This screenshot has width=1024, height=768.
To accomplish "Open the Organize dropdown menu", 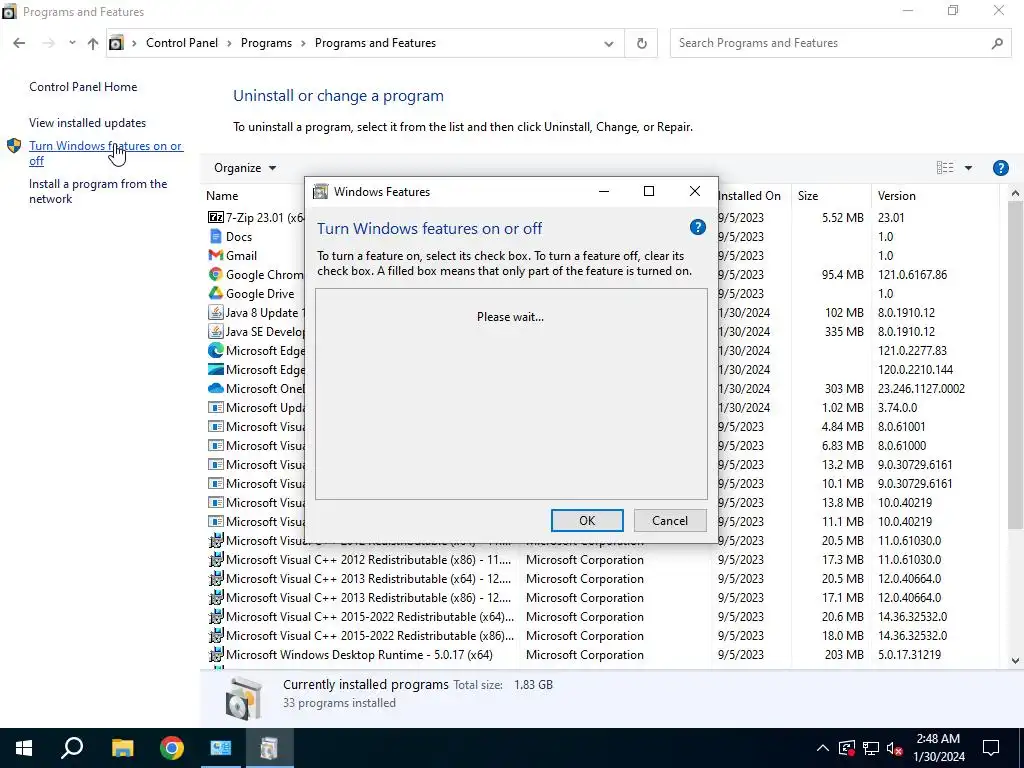I will [x=245, y=168].
